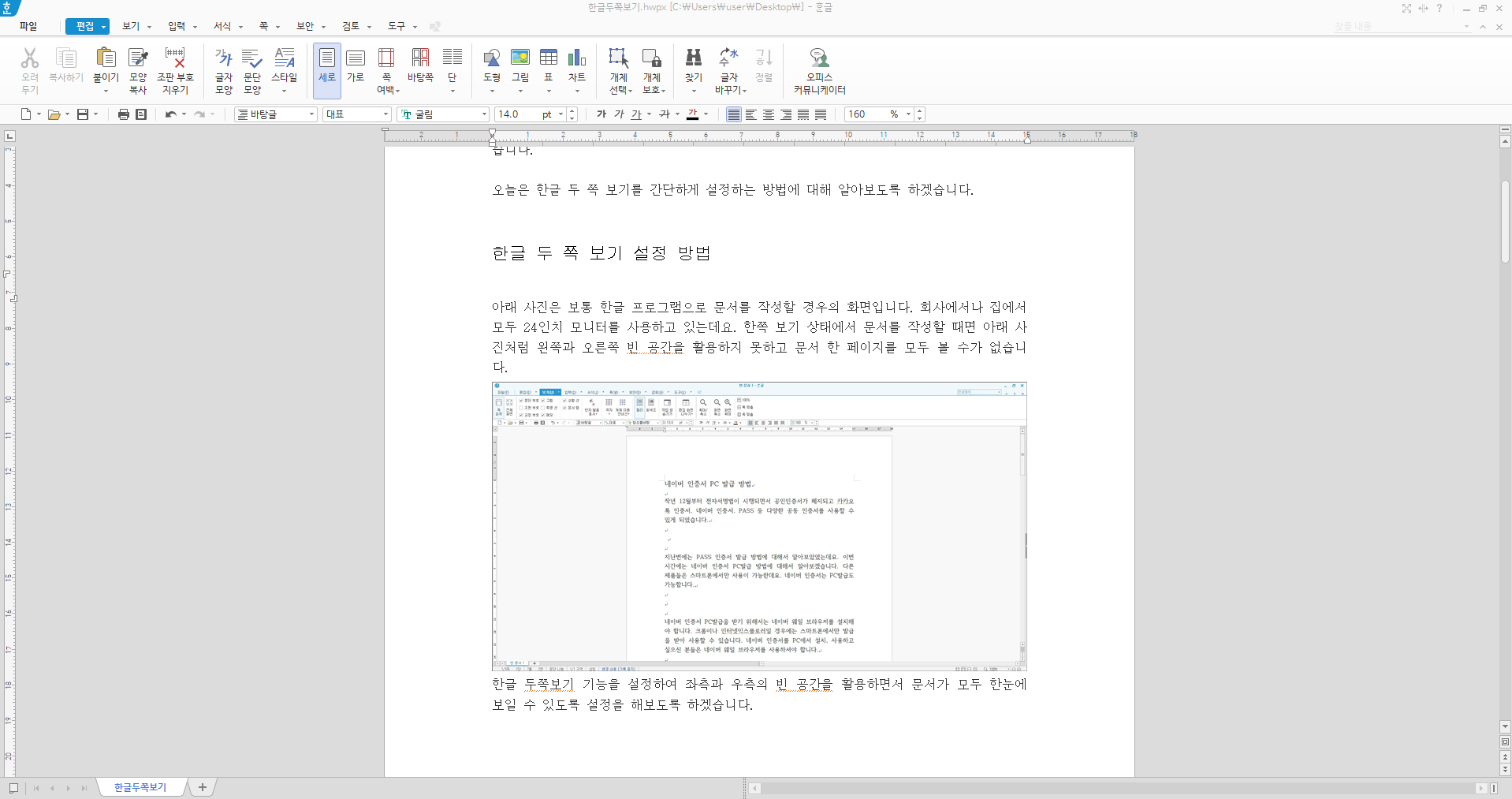
Task: Open the 대표 language dropdown
Action: 385,114
